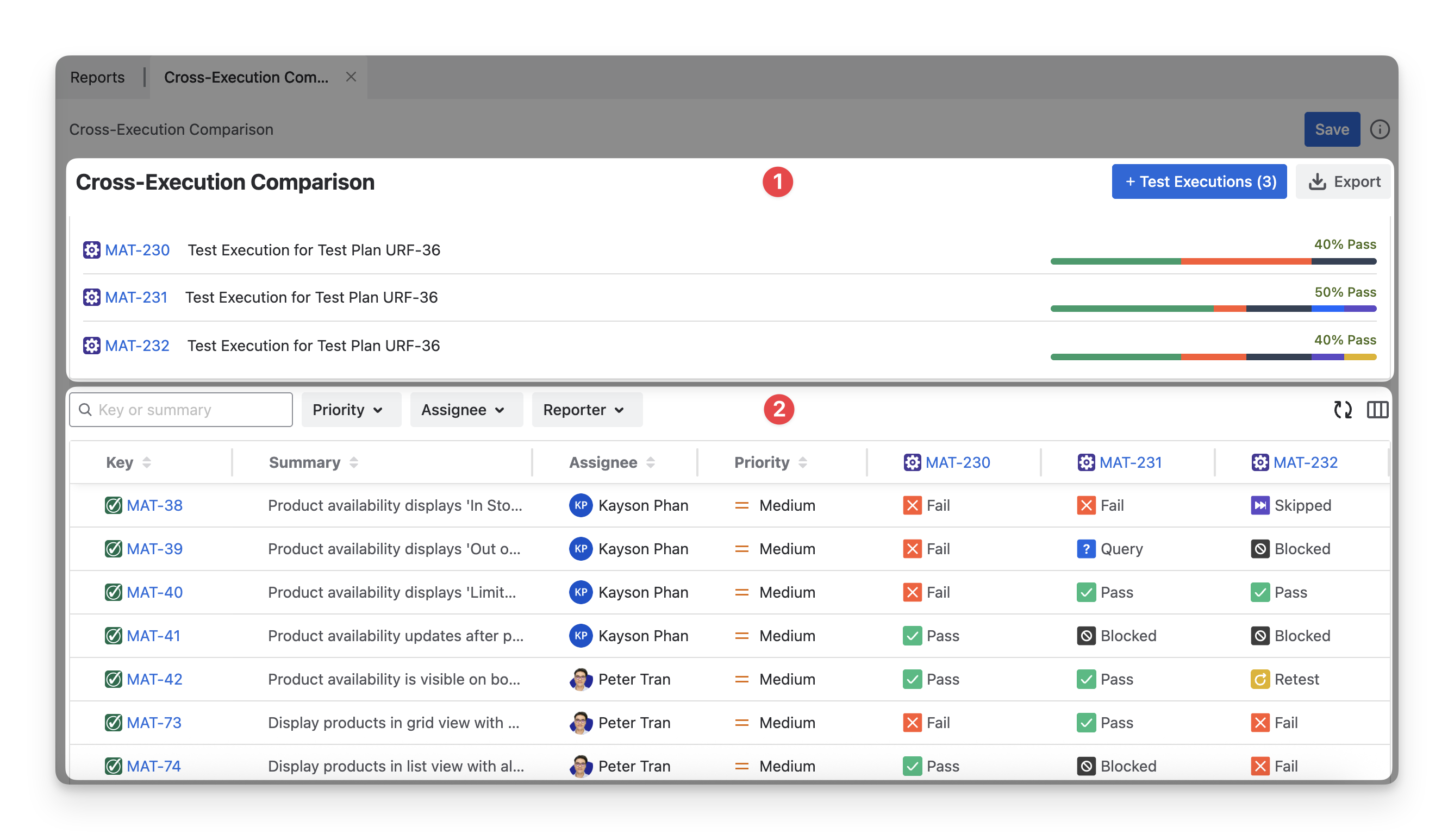This screenshot has height=840, width=1454.
Task: Click the Query status icon for MAT-39
Action: 1086,549
